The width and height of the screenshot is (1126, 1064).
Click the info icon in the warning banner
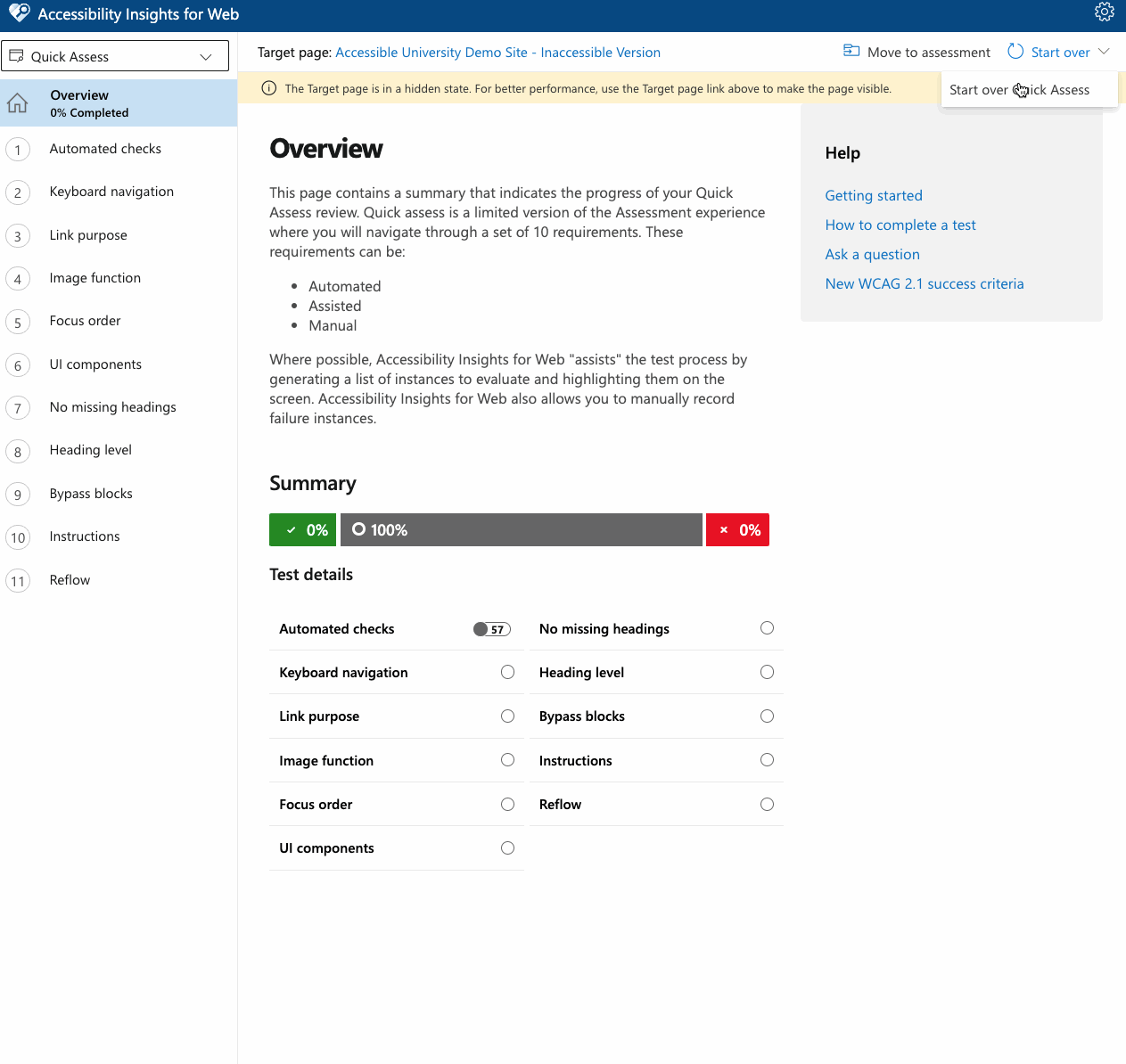(268, 88)
